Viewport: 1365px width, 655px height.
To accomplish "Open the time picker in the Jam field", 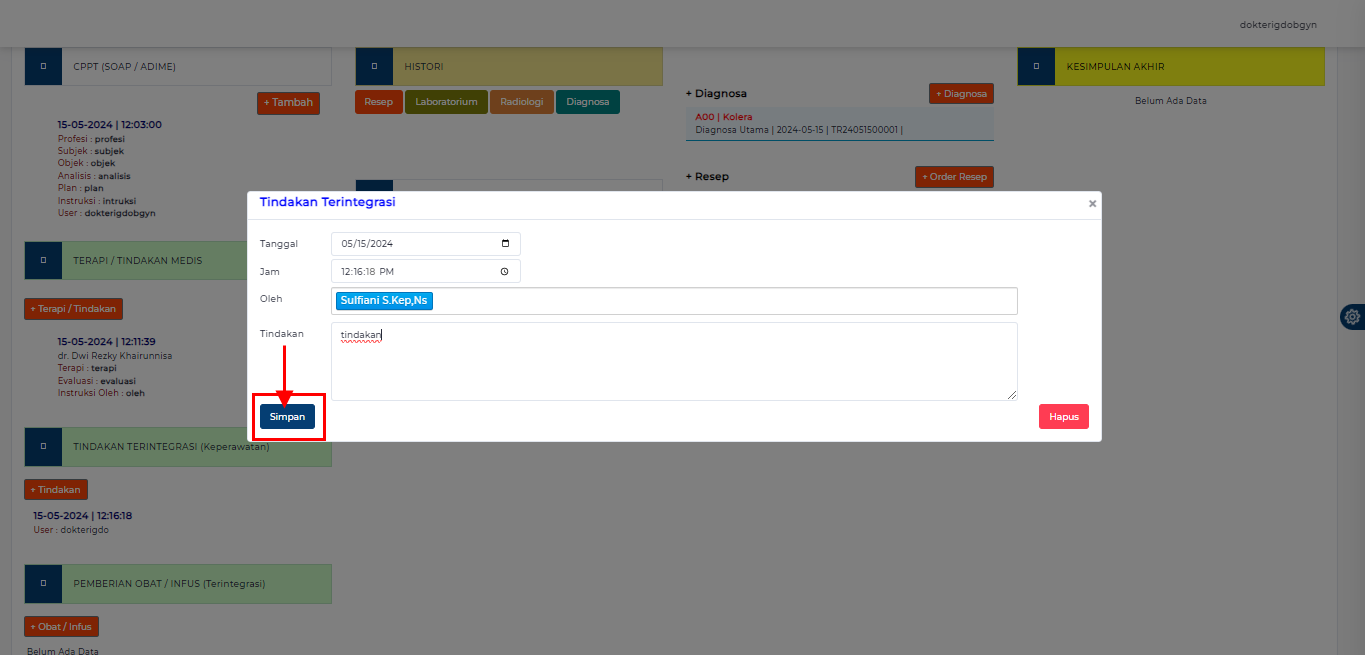I will 506,271.
